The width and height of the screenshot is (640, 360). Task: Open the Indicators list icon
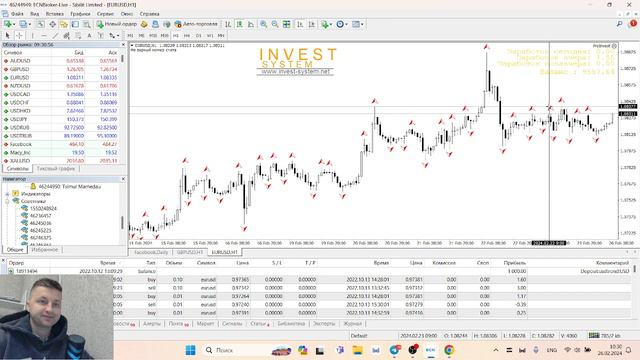point(325,24)
